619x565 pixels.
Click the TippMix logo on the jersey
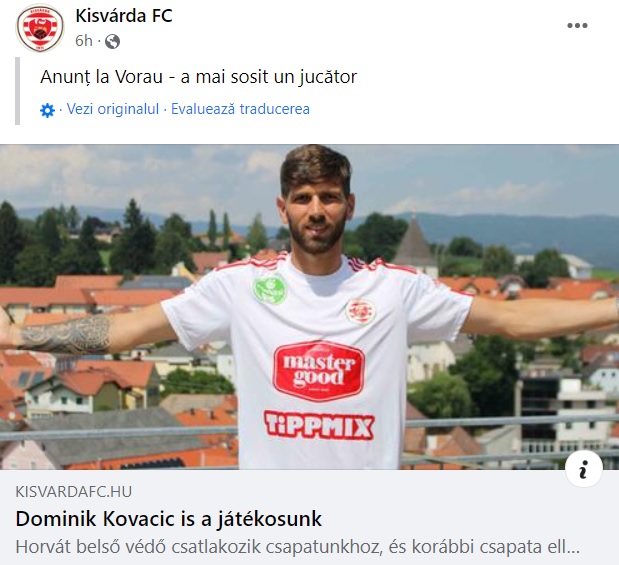pos(319,425)
